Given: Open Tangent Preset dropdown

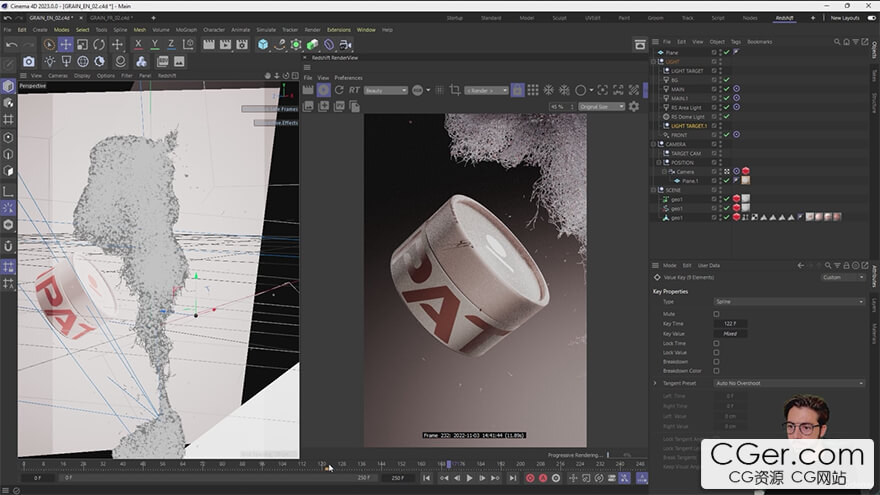Looking at the screenshot, I should point(789,383).
